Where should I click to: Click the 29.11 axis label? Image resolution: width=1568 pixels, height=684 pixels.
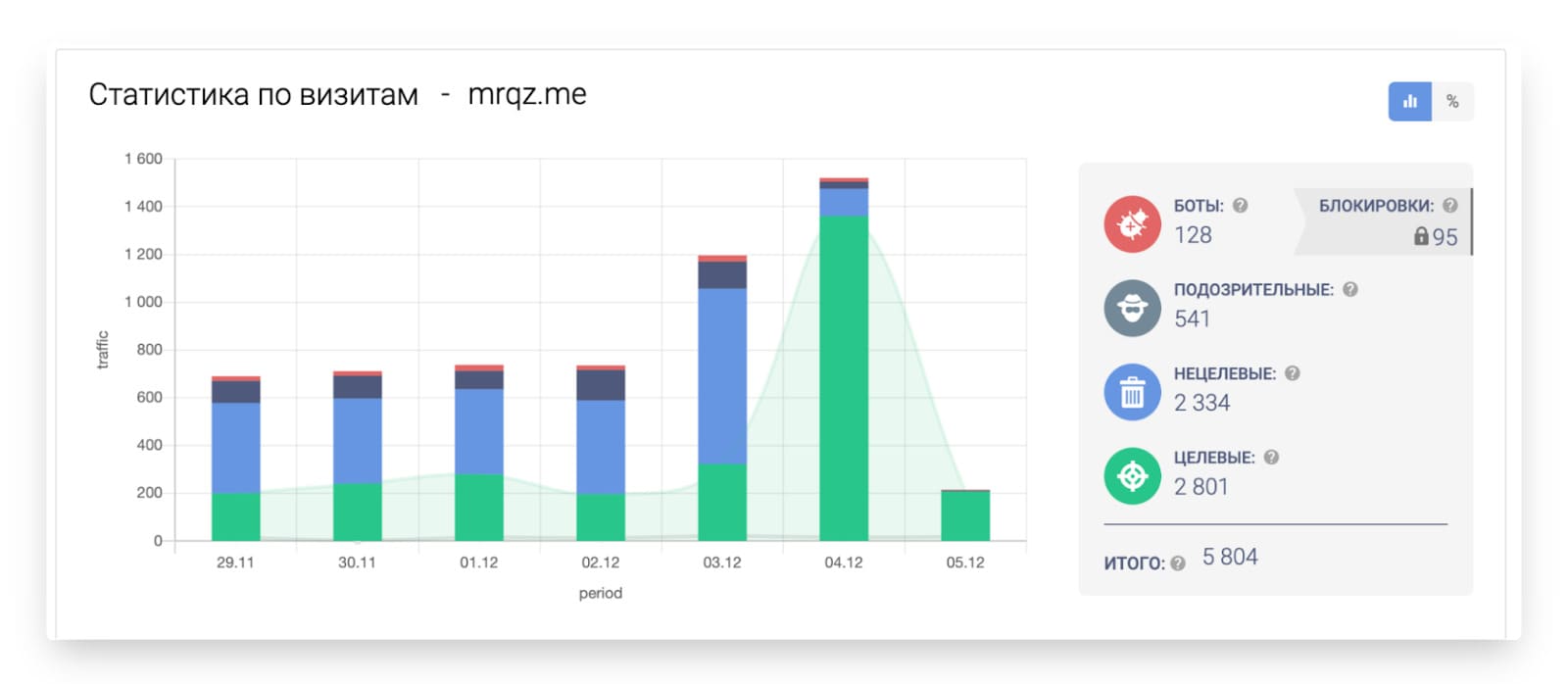point(235,562)
